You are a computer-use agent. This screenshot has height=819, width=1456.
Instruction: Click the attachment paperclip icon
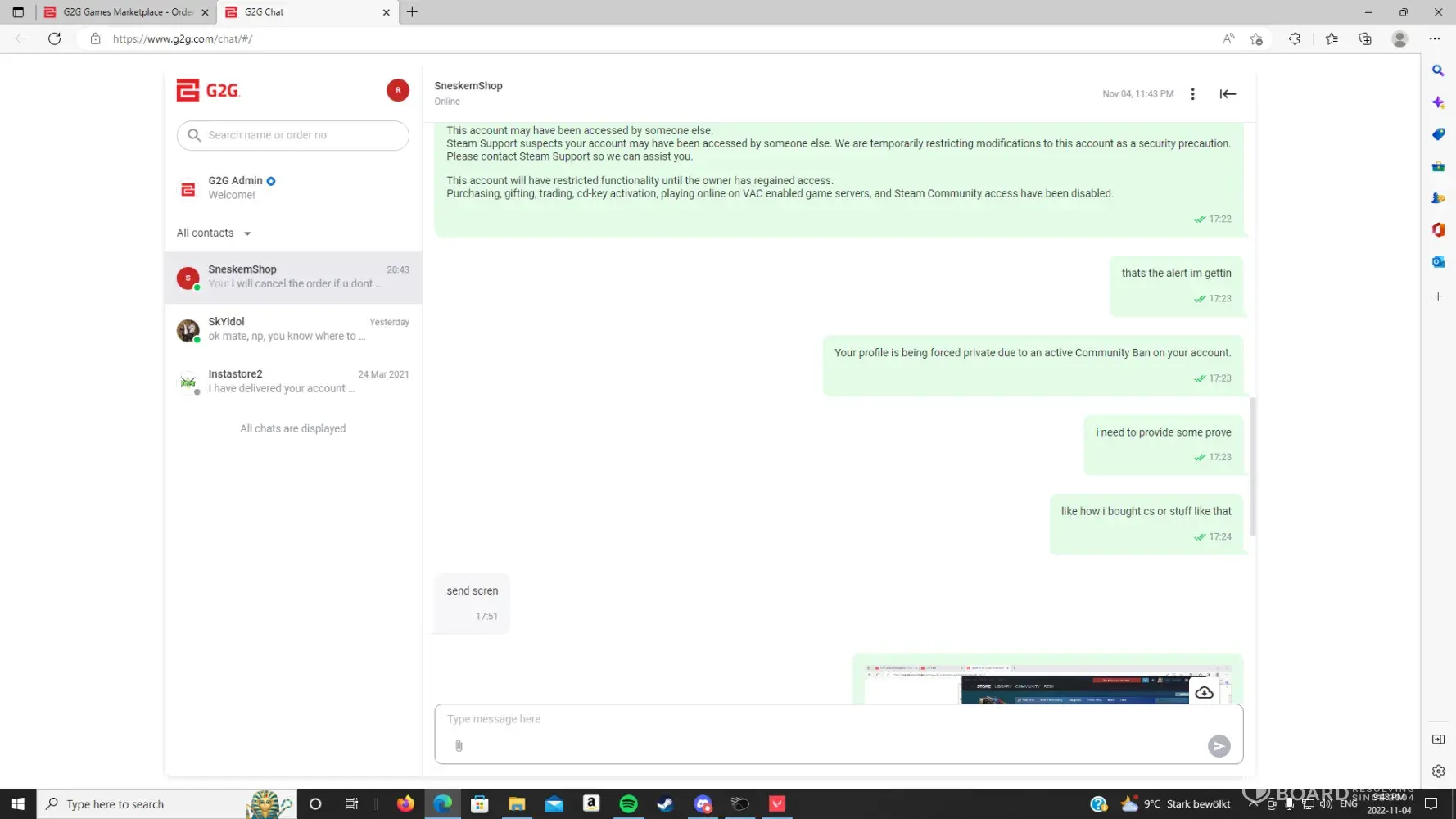[459, 746]
